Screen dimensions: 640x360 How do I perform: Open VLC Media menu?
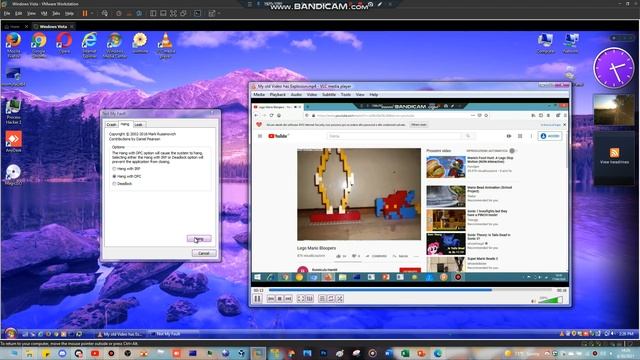(x=259, y=95)
